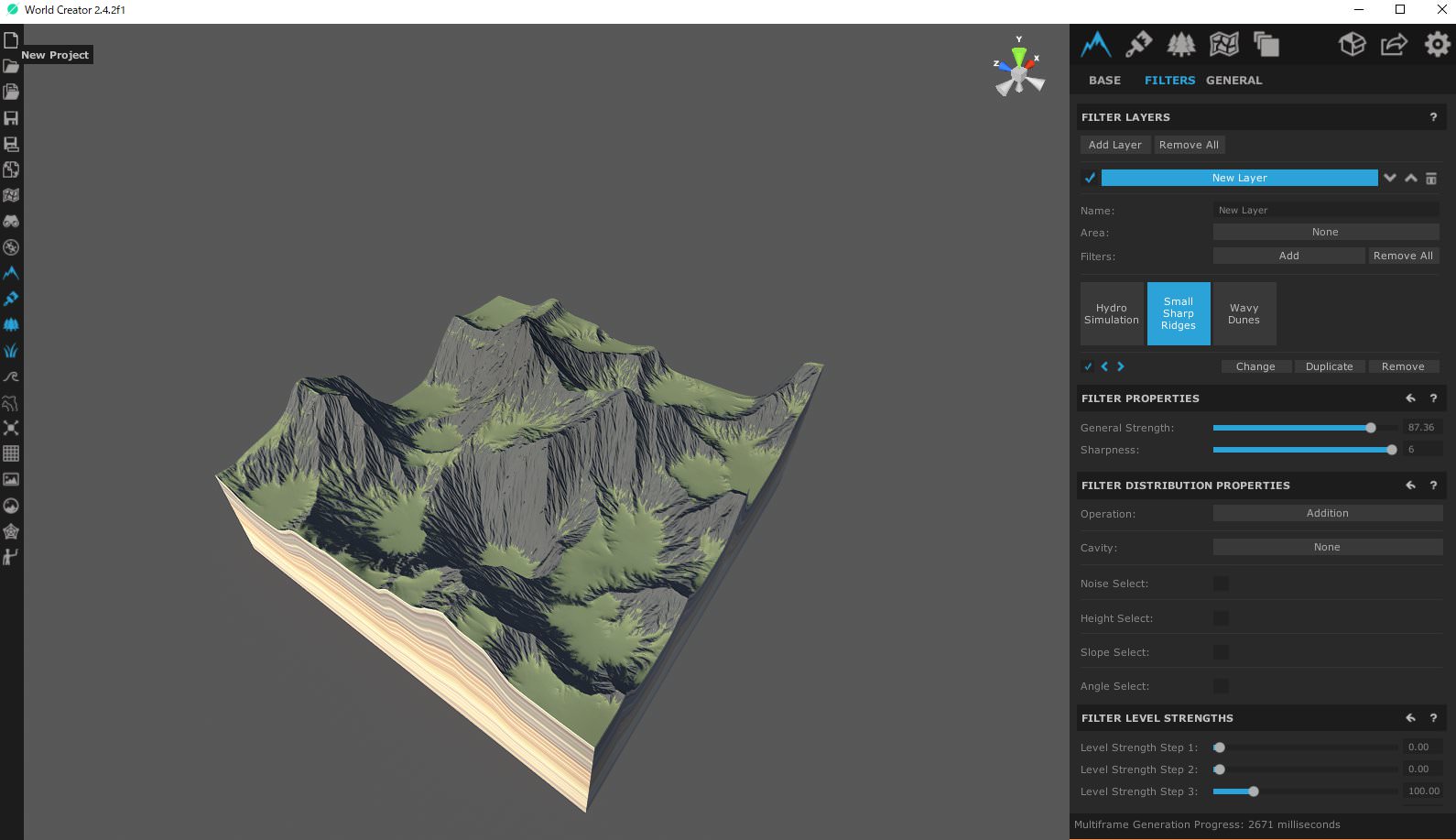
Task: Adjust the Level Strength Step 1 slider
Action: click(1305, 747)
